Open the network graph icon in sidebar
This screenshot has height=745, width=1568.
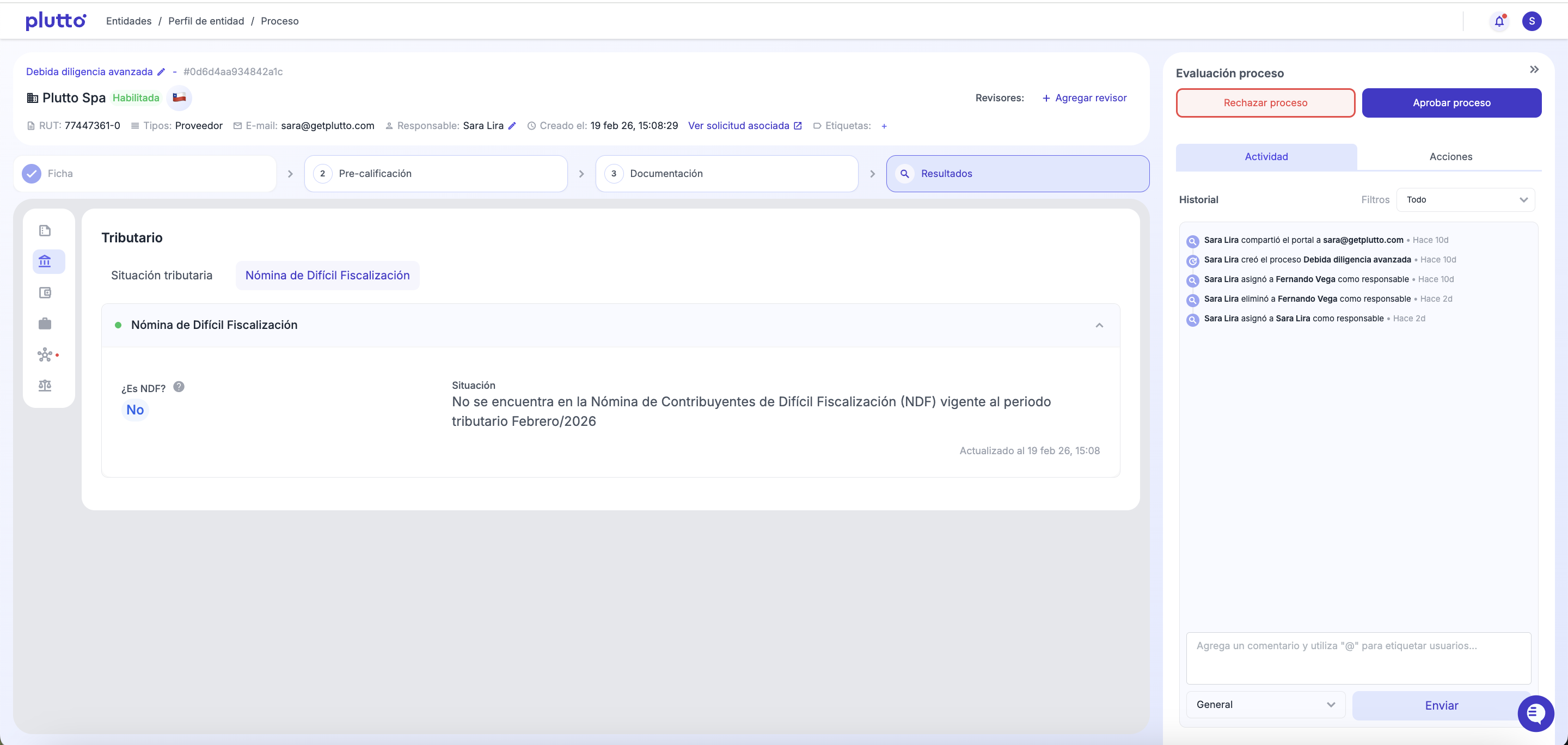coord(45,355)
